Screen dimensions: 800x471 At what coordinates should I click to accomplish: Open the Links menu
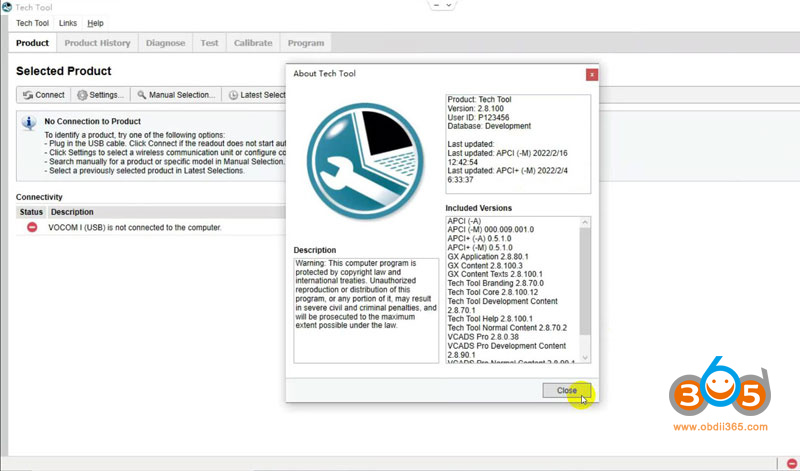[68, 23]
